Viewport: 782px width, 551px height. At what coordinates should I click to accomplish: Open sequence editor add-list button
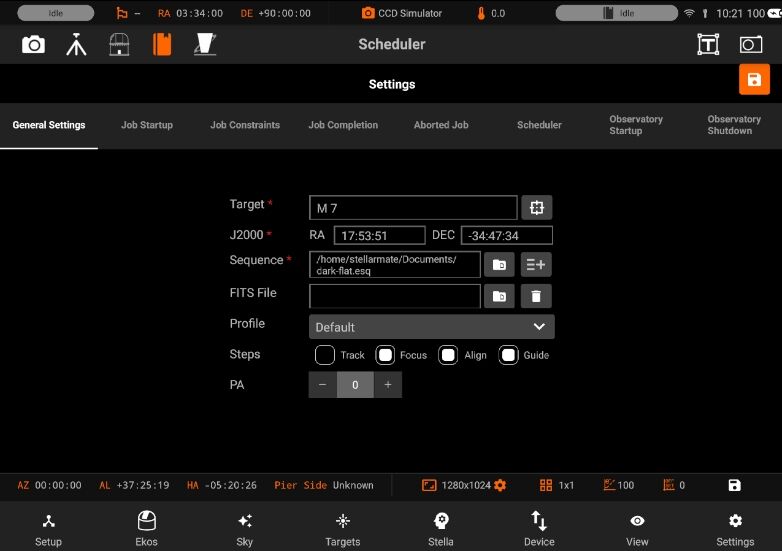click(536, 264)
